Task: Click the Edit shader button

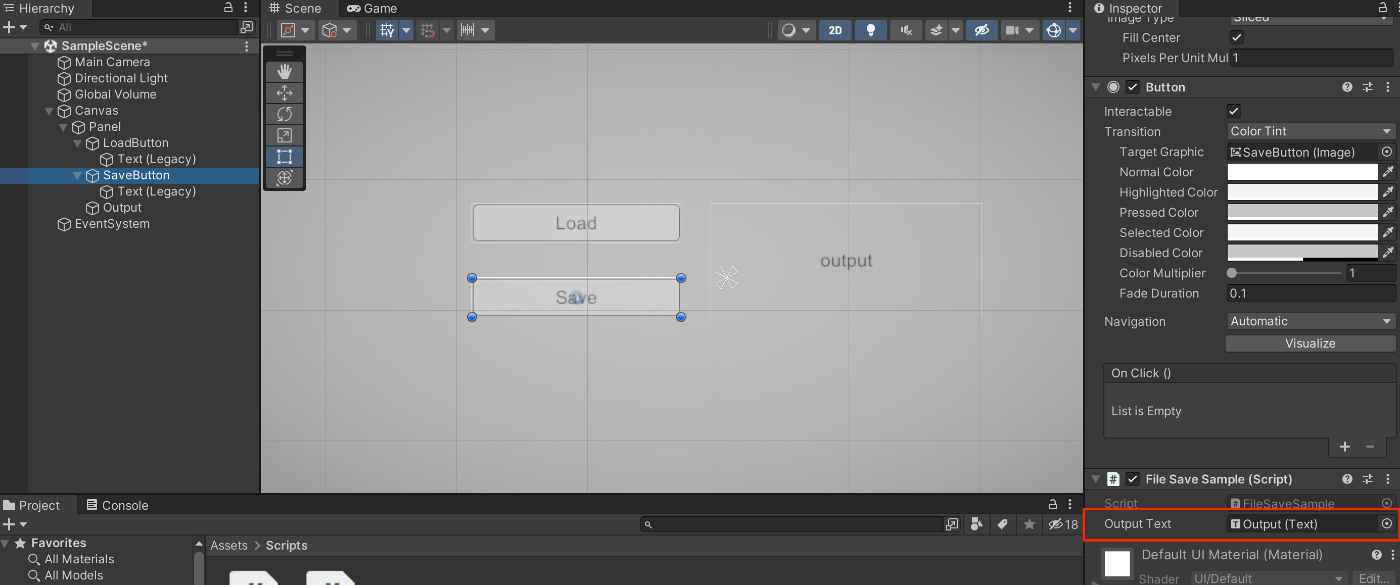Action: click(x=1373, y=579)
